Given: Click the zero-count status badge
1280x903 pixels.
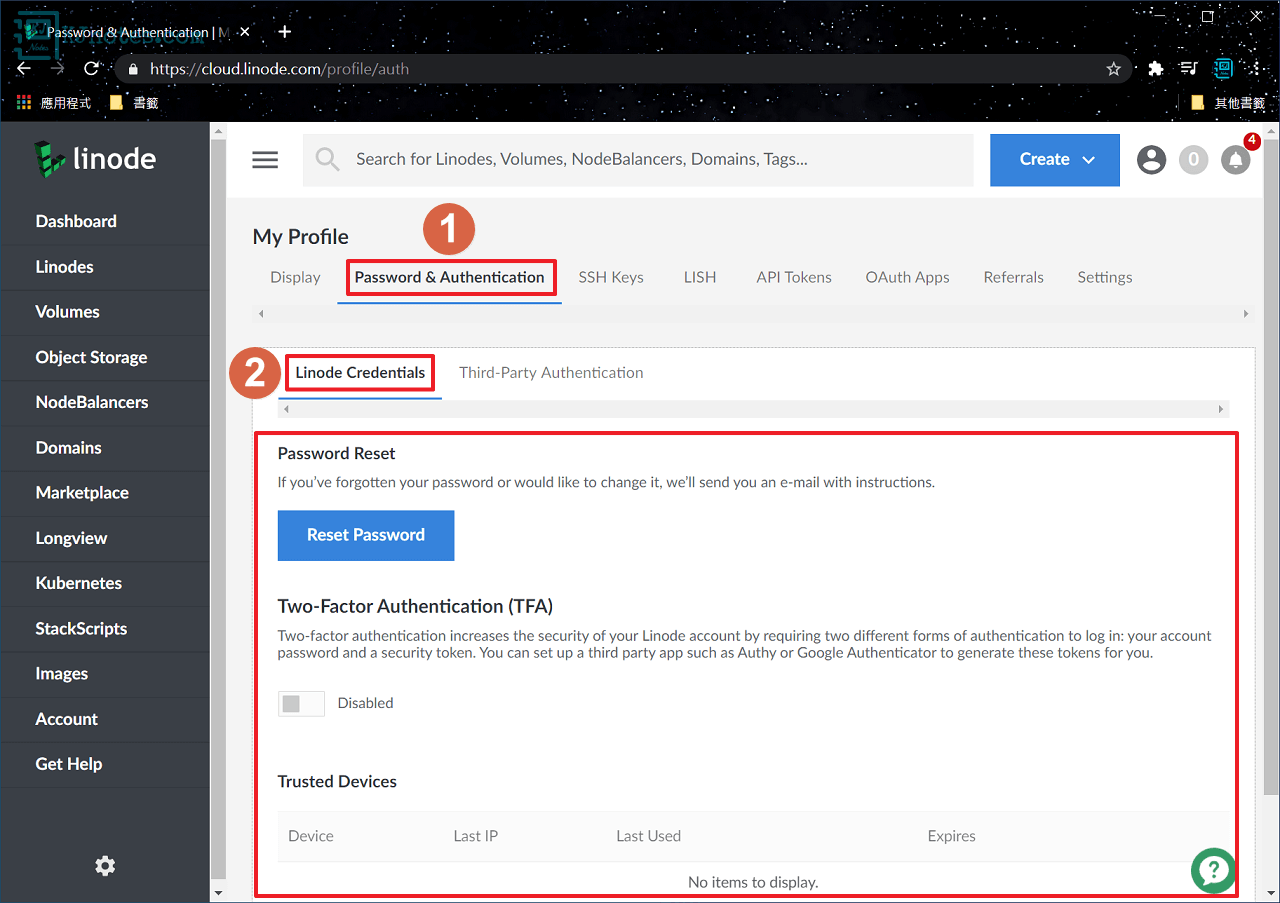Looking at the screenshot, I should coord(1193,160).
